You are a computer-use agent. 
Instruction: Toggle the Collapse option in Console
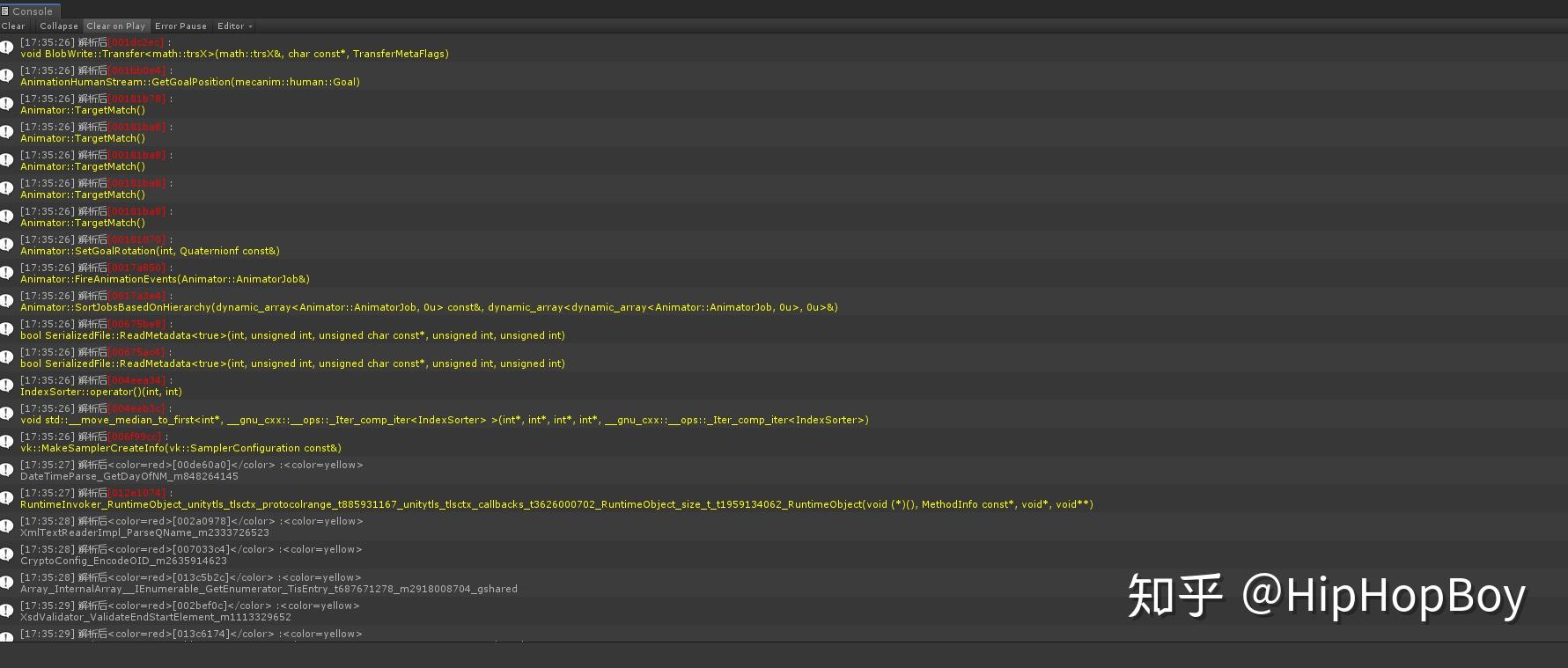pyautogui.click(x=58, y=26)
